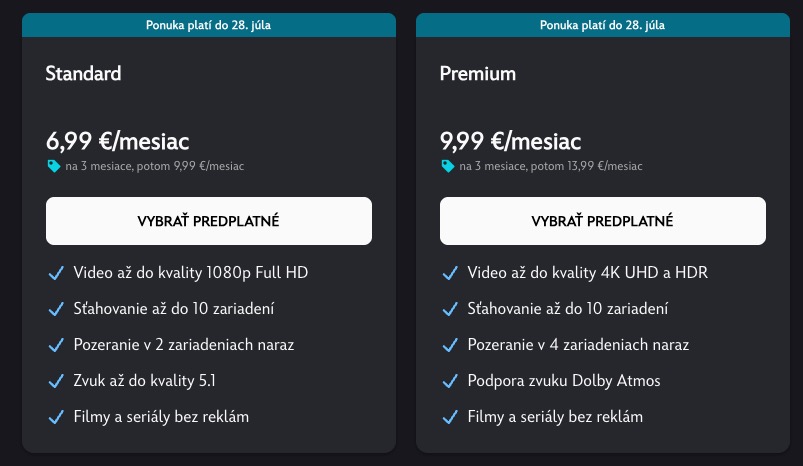
Task: Click the Premium plan title
Action: tap(478, 74)
